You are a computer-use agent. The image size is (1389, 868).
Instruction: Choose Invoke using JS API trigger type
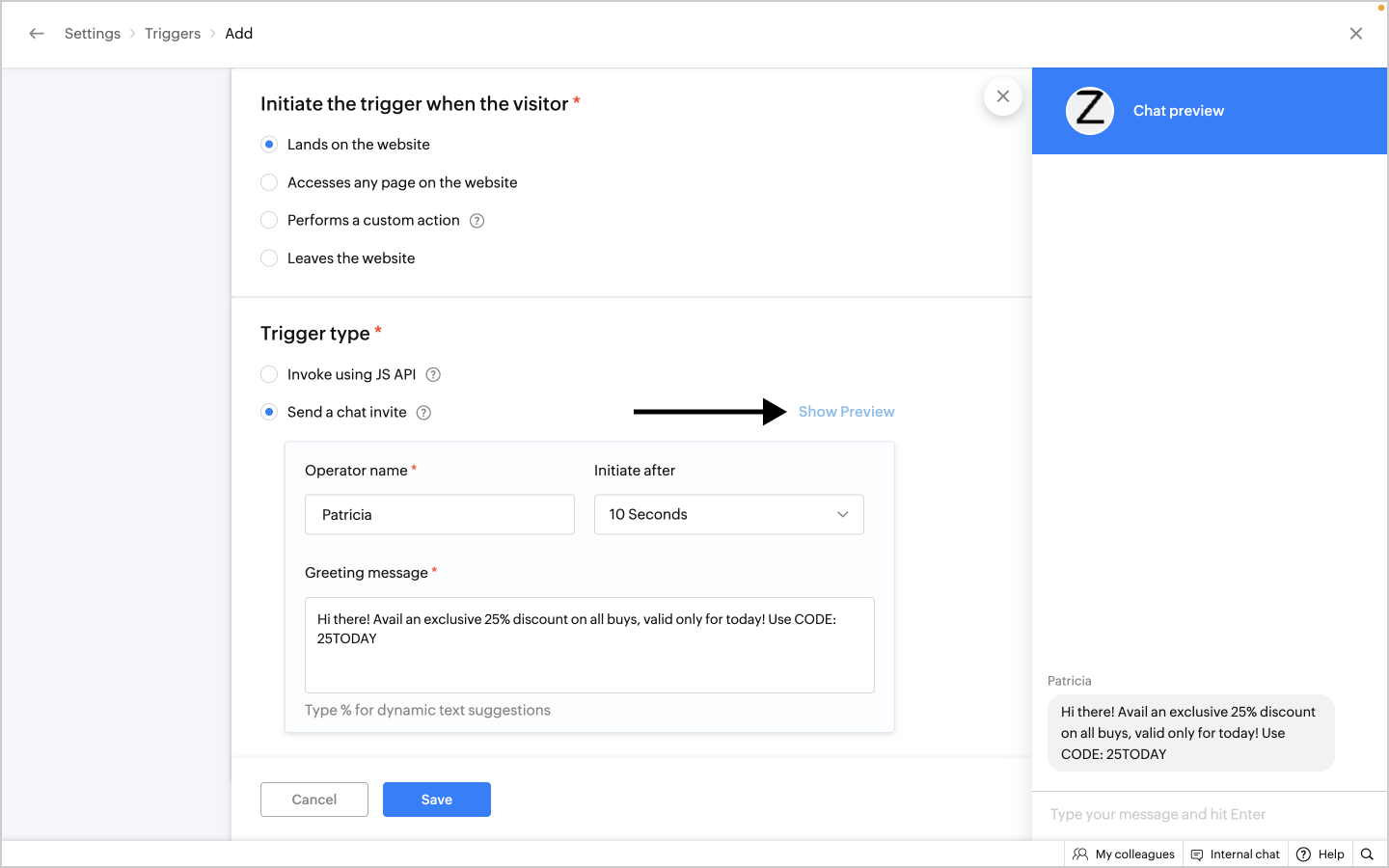(x=270, y=374)
